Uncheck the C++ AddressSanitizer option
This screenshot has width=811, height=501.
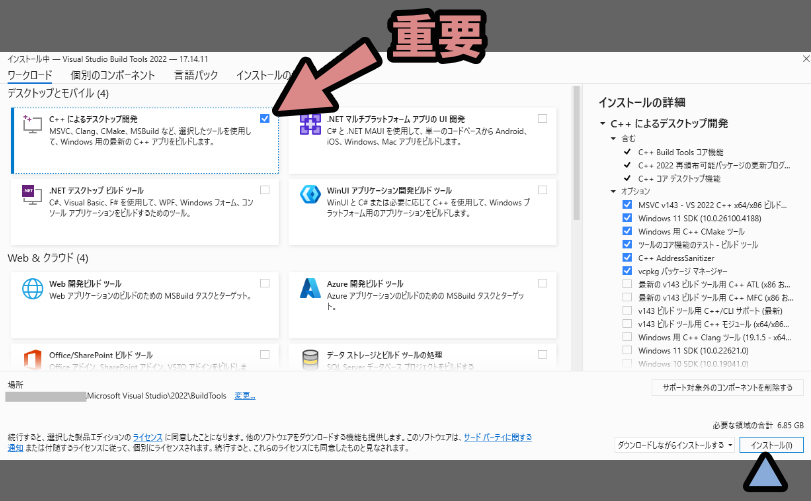tap(627, 257)
